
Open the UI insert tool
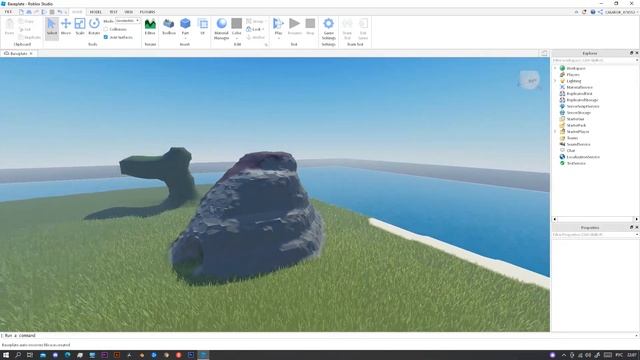[x=203, y=27]
